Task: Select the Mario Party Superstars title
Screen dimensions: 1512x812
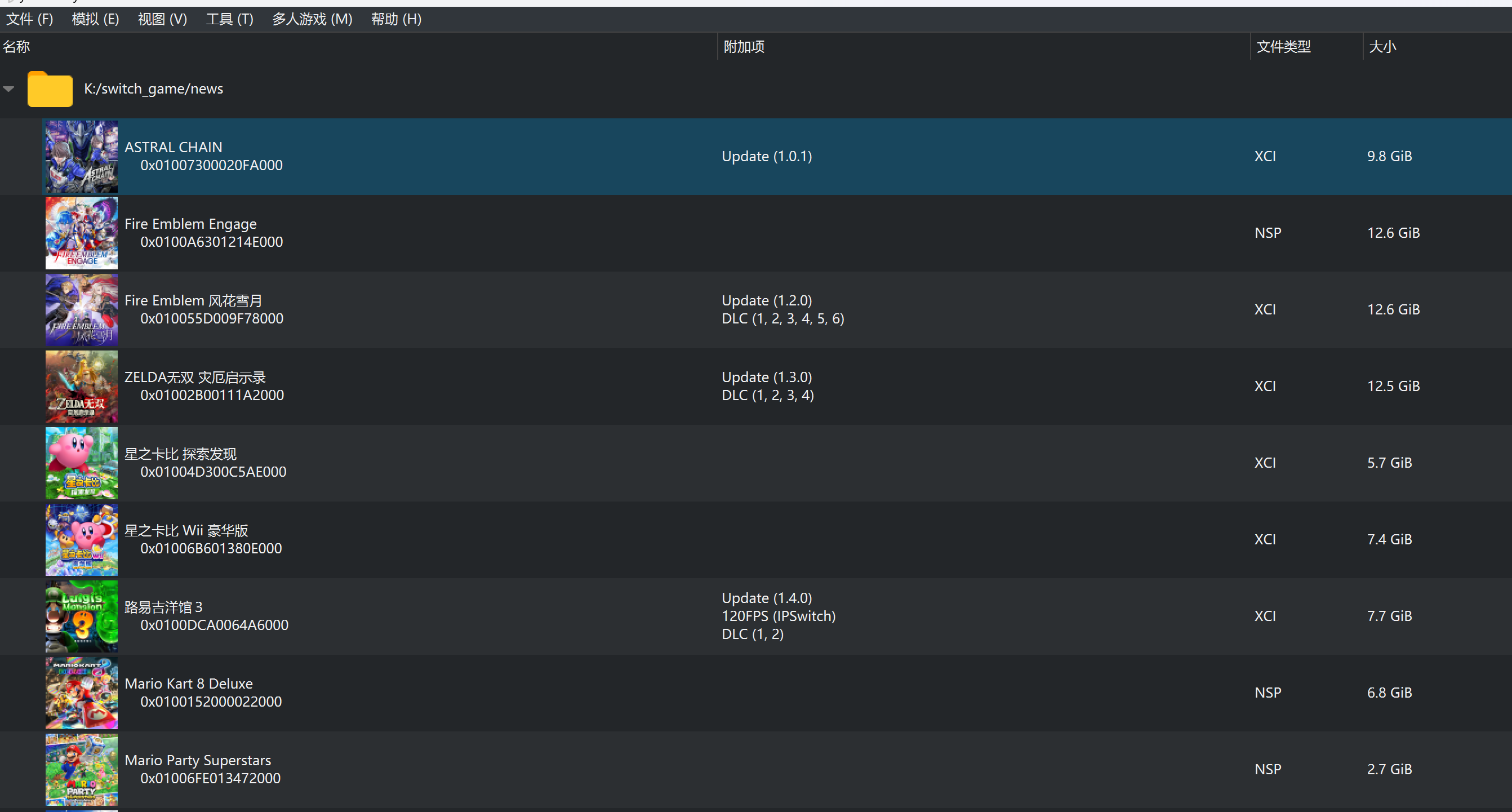Action: tap(198, 760)
